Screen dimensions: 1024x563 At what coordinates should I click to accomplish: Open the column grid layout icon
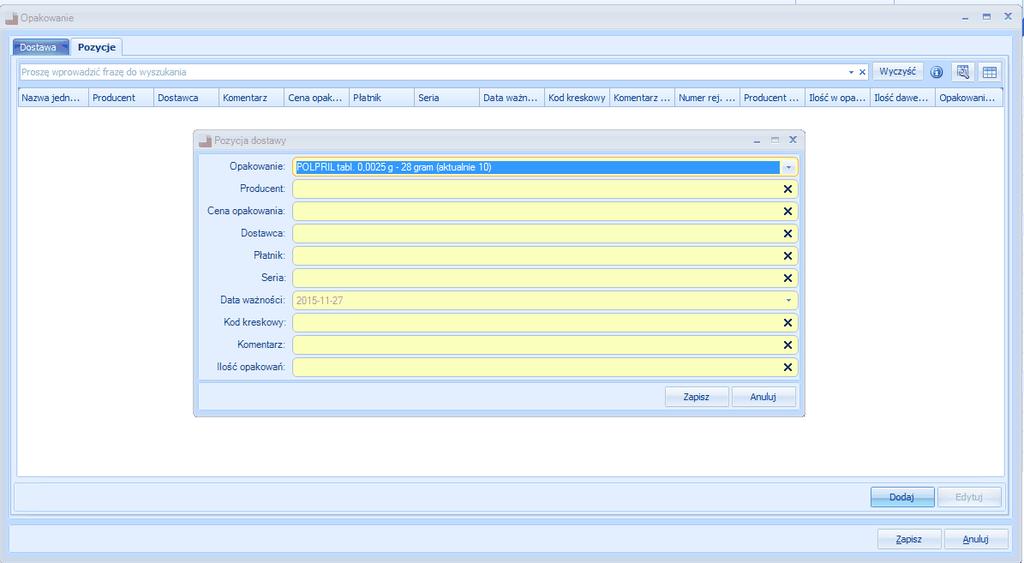[990, 72]
